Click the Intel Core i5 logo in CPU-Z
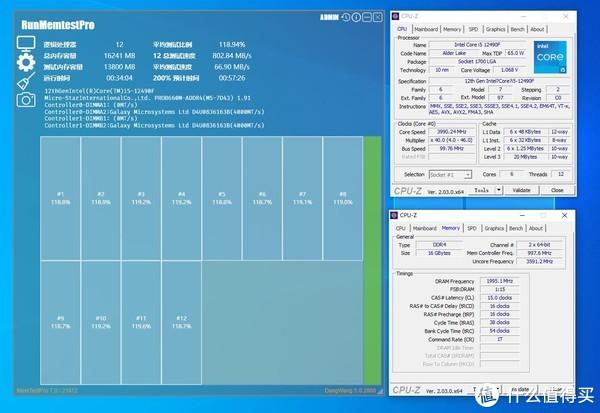This screenshot has height=413, width=600. coord(550,57)
